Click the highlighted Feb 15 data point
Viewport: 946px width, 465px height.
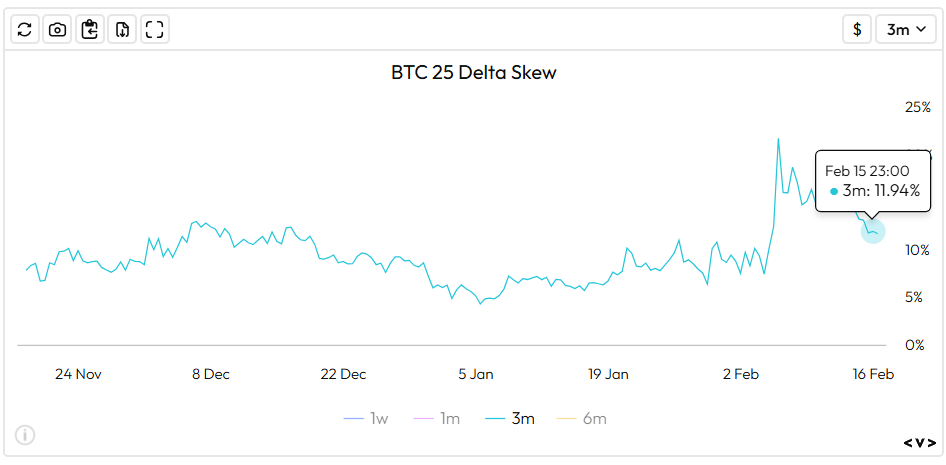pos(872,231)
